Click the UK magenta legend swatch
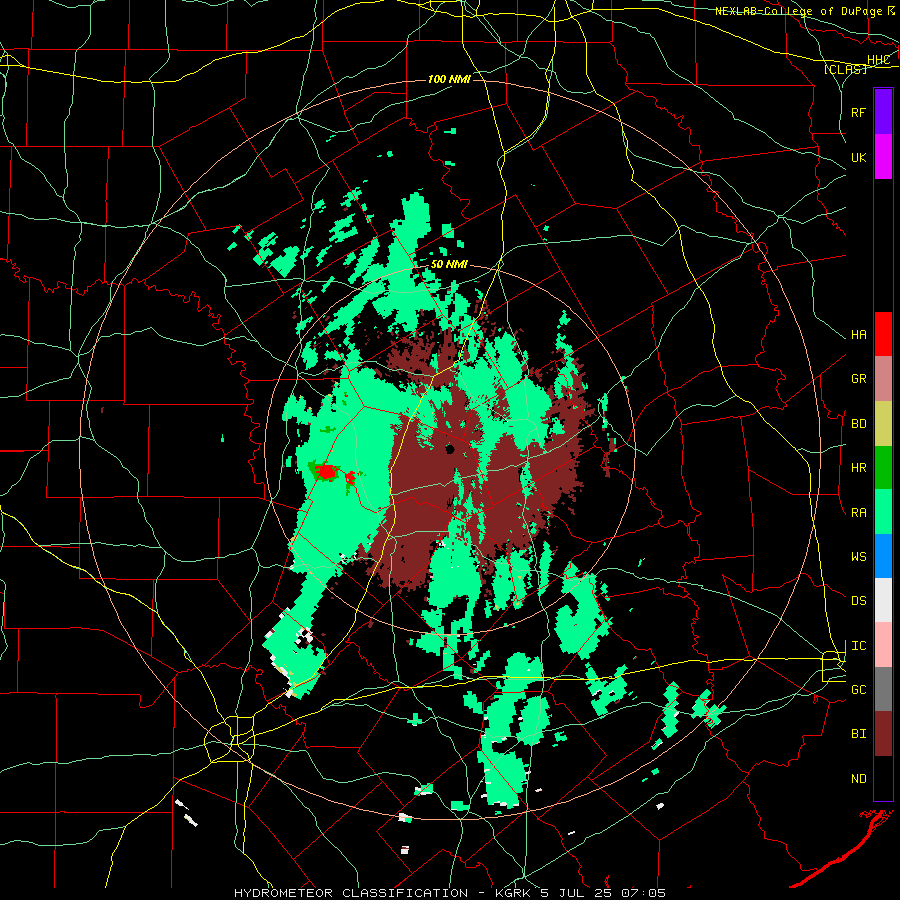The image size is (900, 900). [883, 157]
